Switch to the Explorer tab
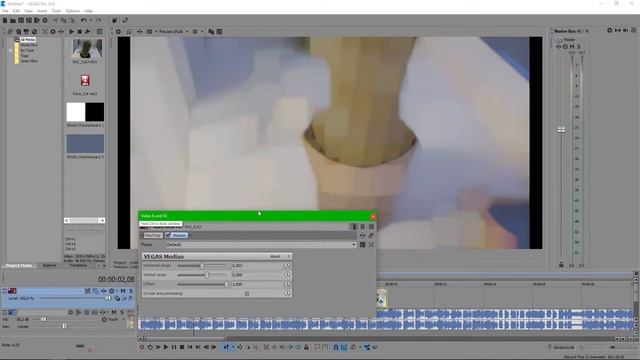Screen dimensions: 640x360 pyautogui.click(x=49, y=265)
